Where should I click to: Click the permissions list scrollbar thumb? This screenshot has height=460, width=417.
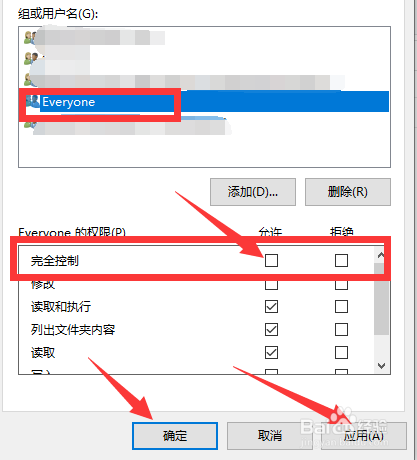tap(381, 299)
